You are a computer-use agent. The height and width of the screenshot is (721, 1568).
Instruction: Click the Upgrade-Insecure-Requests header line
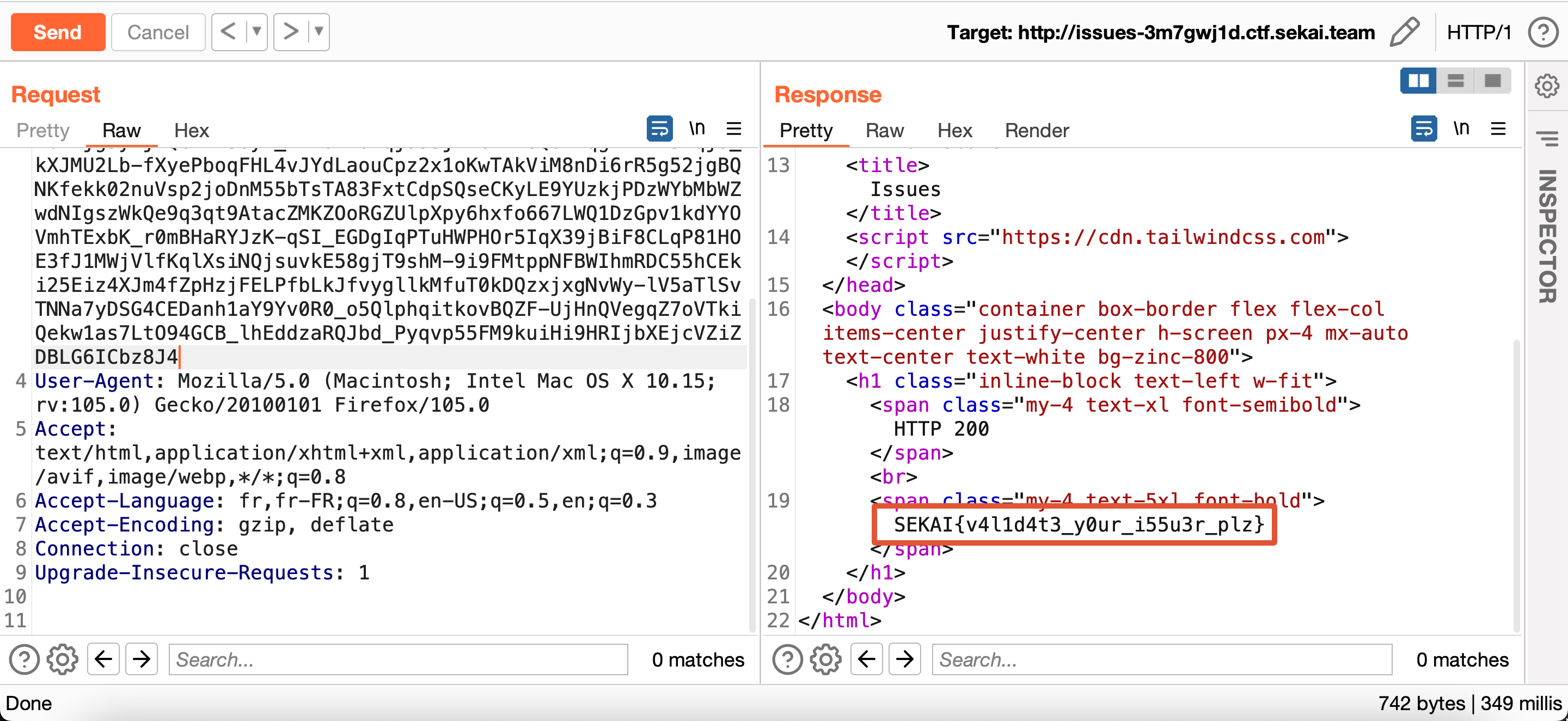(202, 572)
